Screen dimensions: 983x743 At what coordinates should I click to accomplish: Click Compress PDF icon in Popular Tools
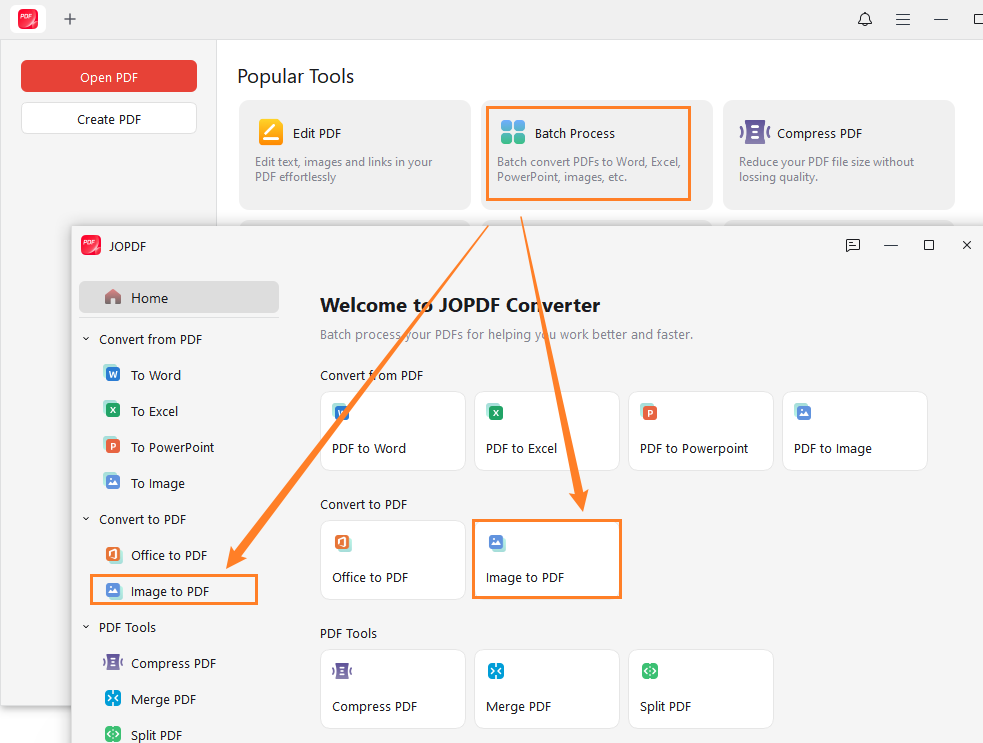click(755, 132)
